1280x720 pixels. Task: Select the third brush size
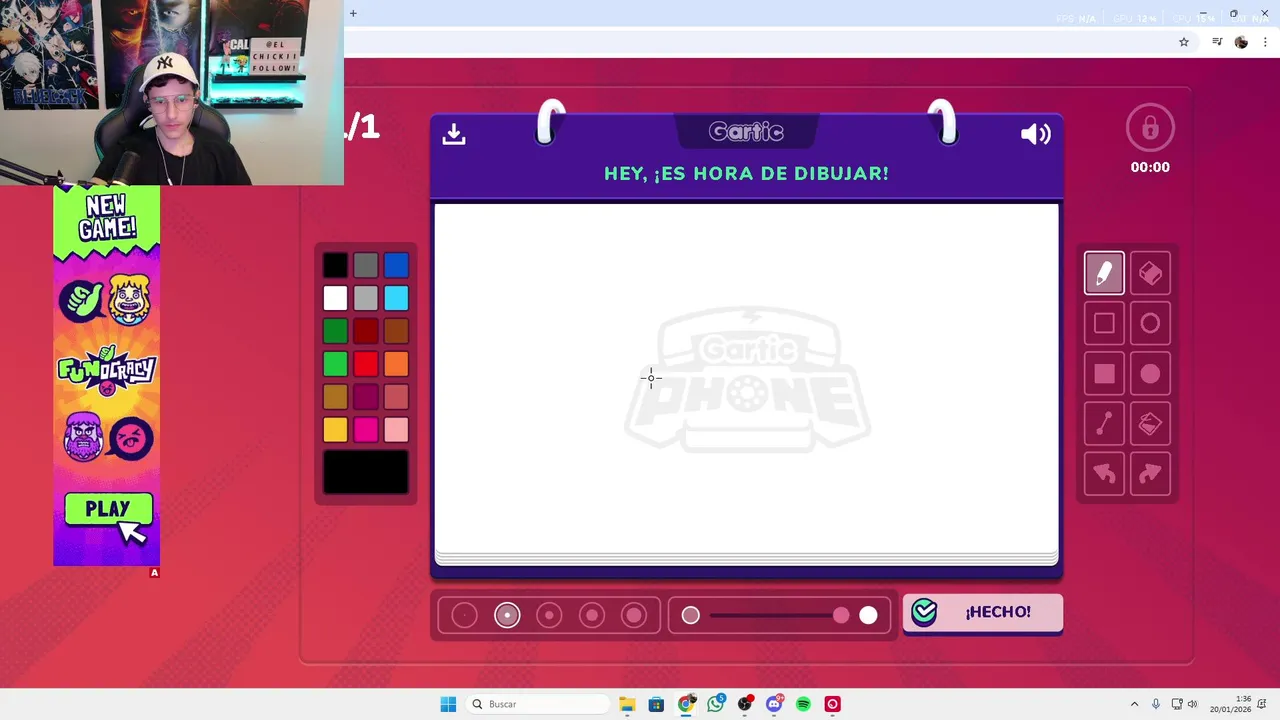(x=549, y=615)
